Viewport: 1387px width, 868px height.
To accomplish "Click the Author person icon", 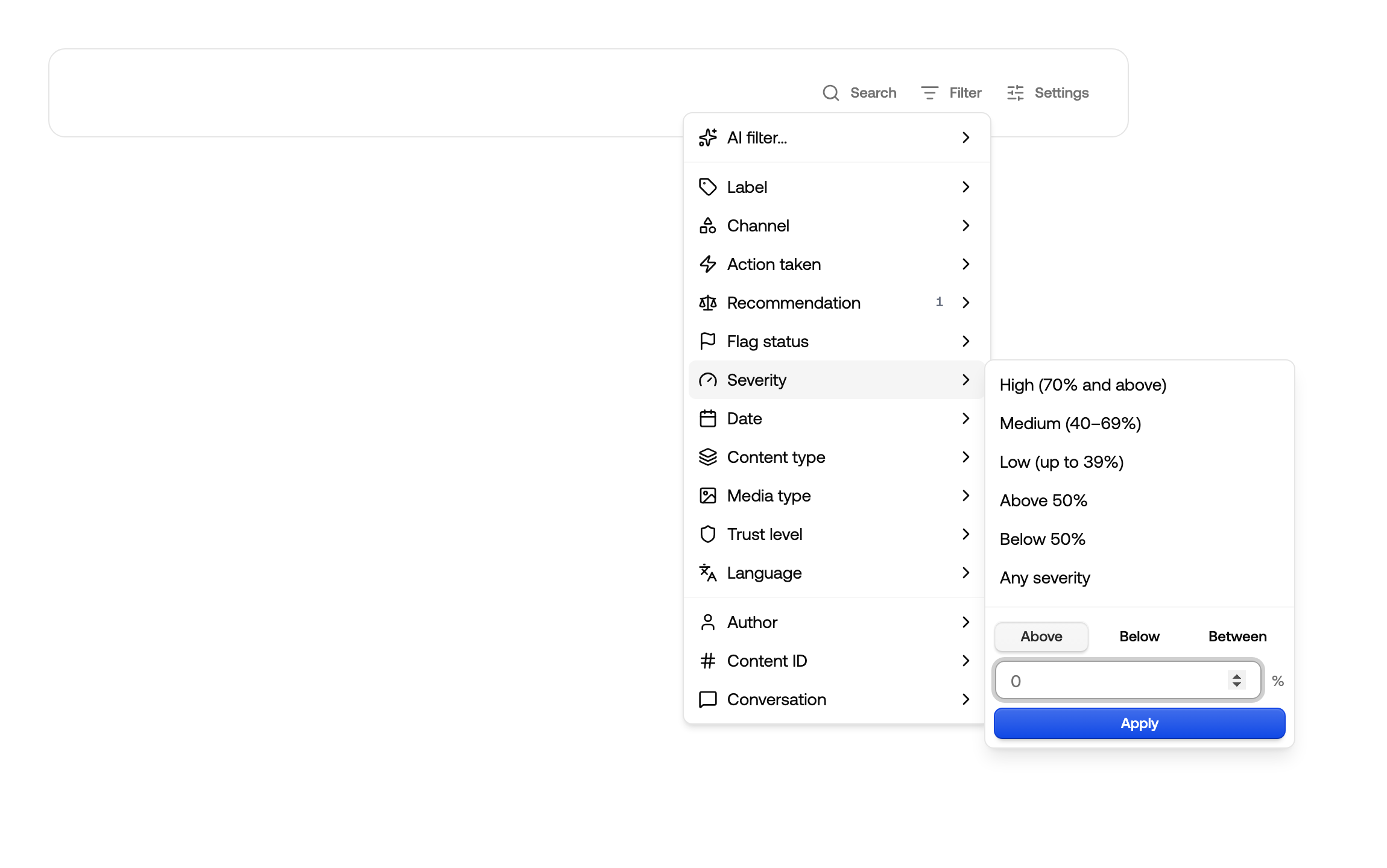I will click(707, 622).
